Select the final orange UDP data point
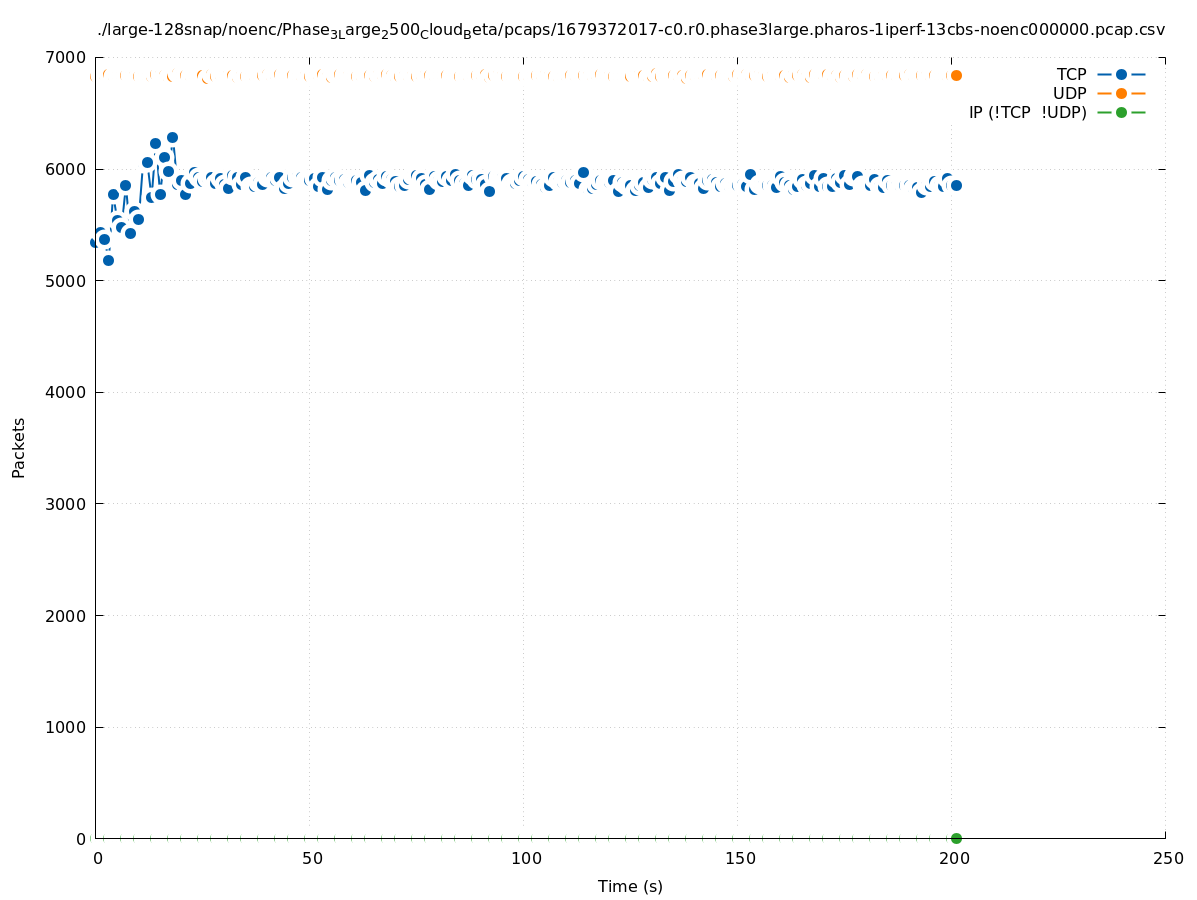Screen dimensions: 1197x900 [956, 75]
